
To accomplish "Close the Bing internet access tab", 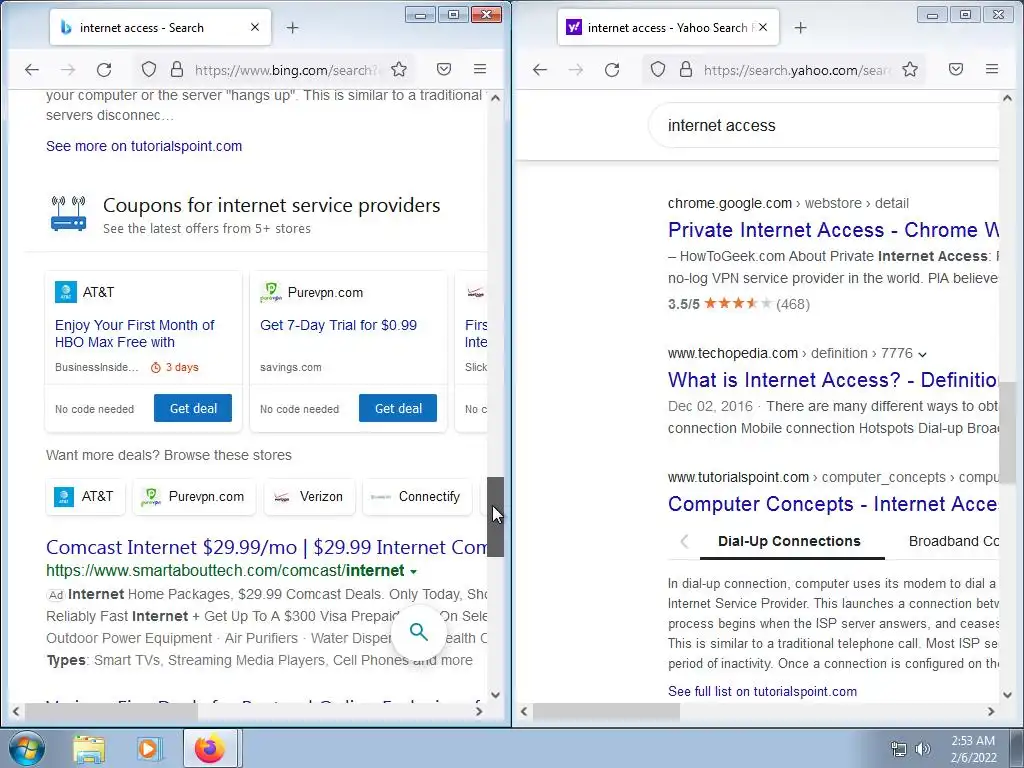I will 255,27.
